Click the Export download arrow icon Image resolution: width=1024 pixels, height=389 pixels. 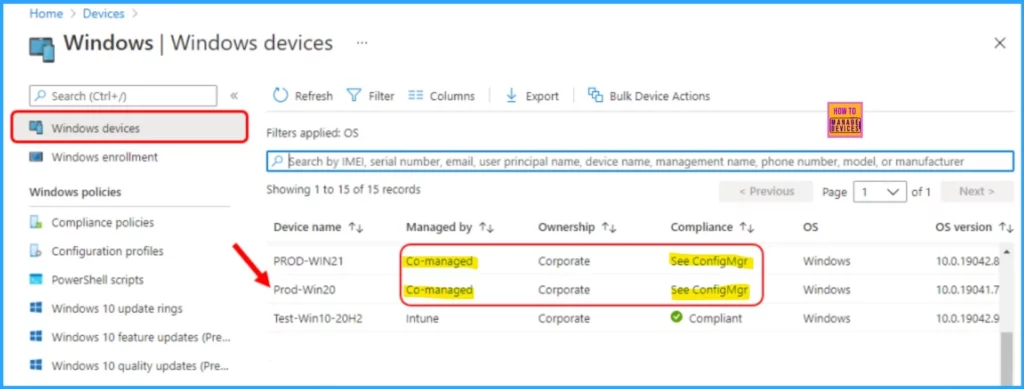click(512, 96)
